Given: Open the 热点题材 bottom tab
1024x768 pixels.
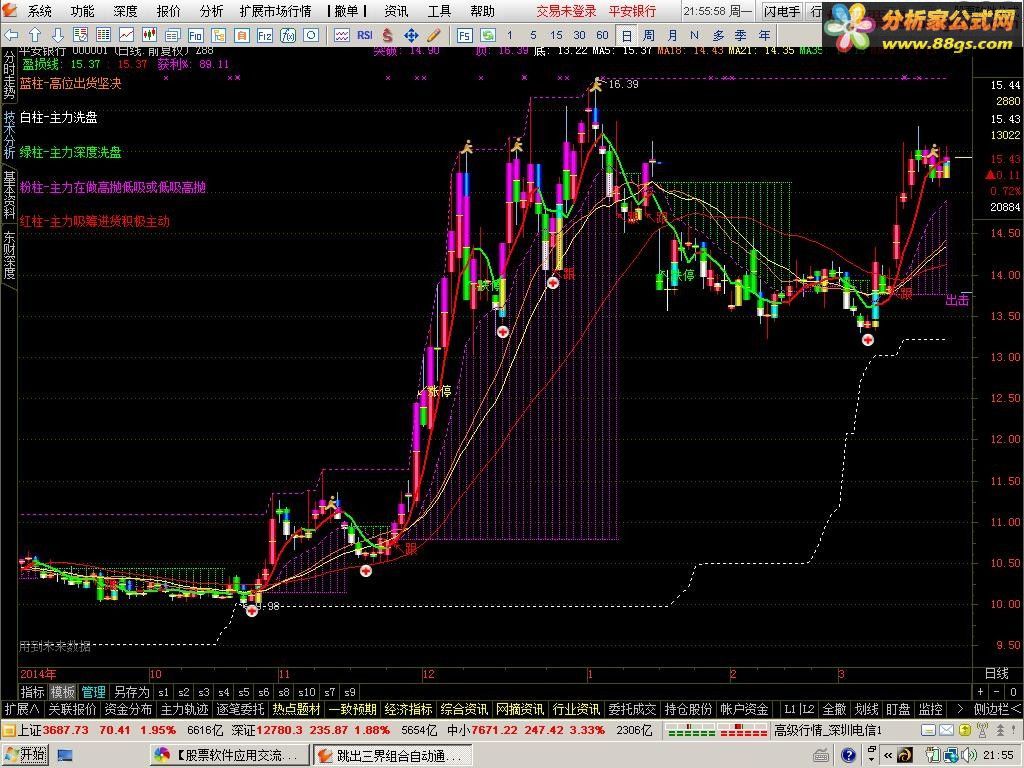Looking at the screenshot, I should [296, 709].
